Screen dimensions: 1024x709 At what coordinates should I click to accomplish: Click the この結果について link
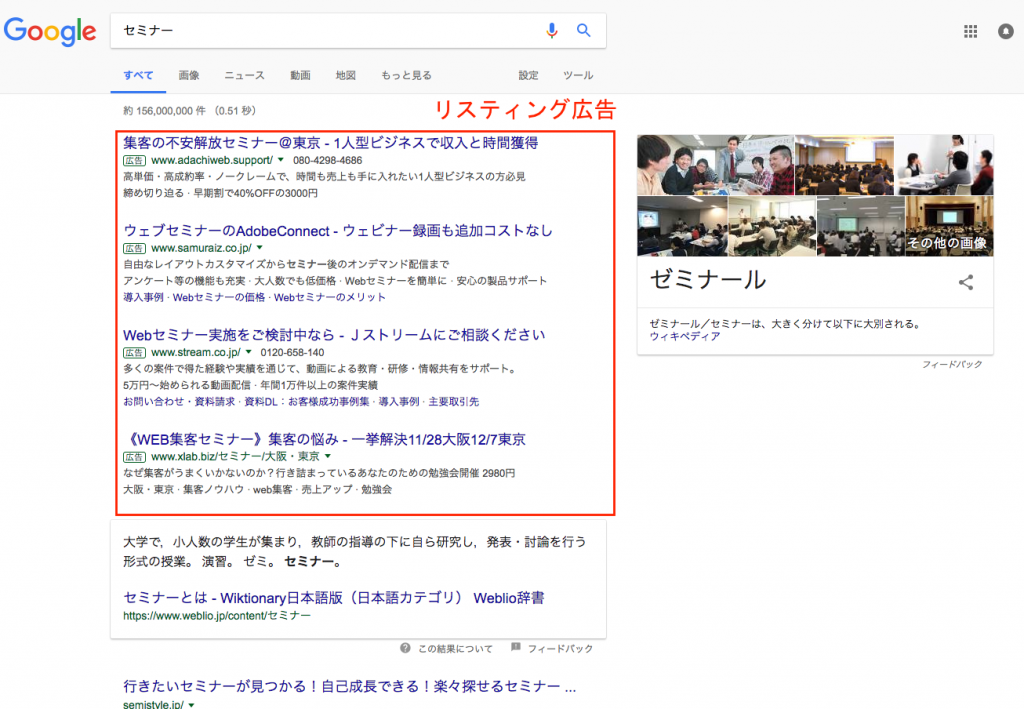(455, 648)
